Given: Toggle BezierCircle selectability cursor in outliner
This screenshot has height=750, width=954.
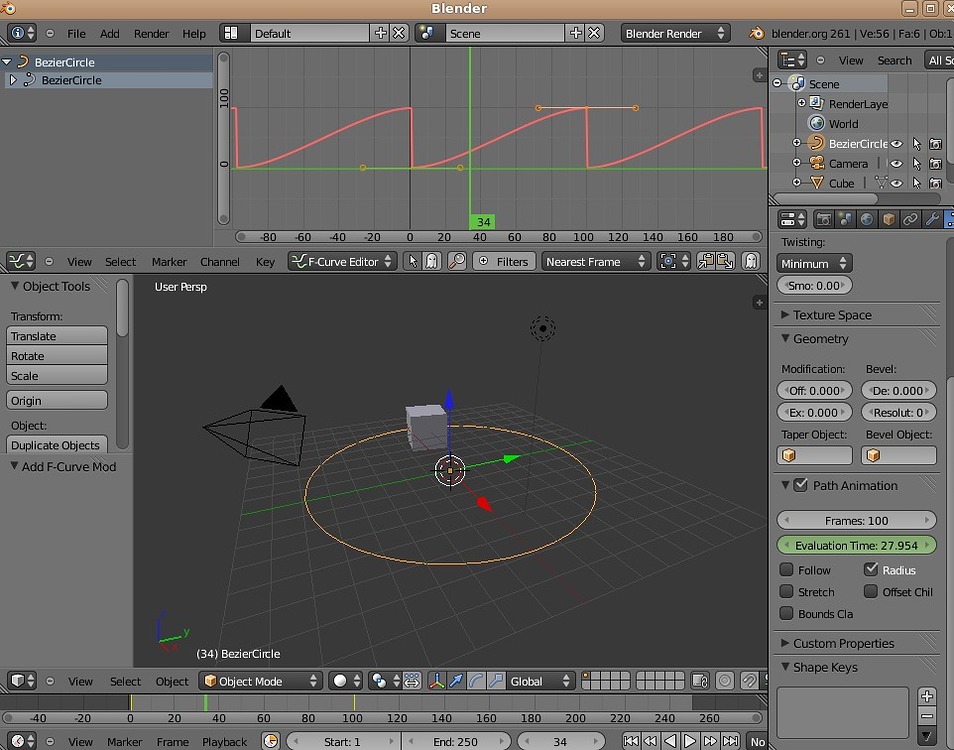Looking at the screenshot, I should tap(917, 144).
